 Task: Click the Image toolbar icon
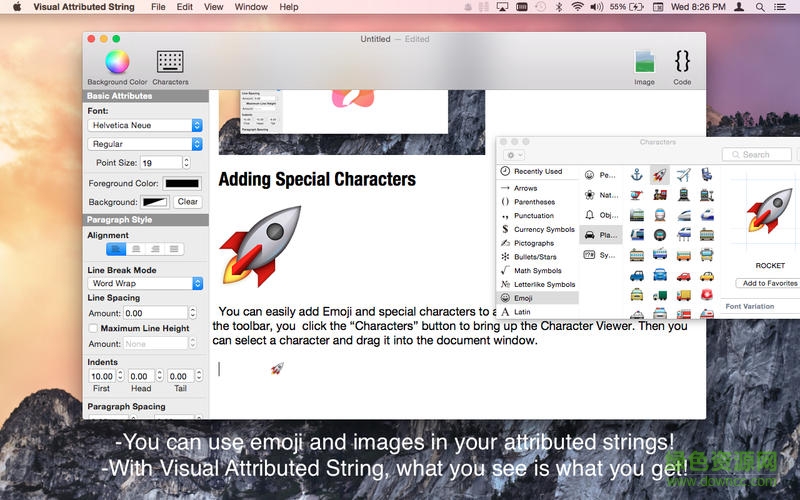coord(644,61)
